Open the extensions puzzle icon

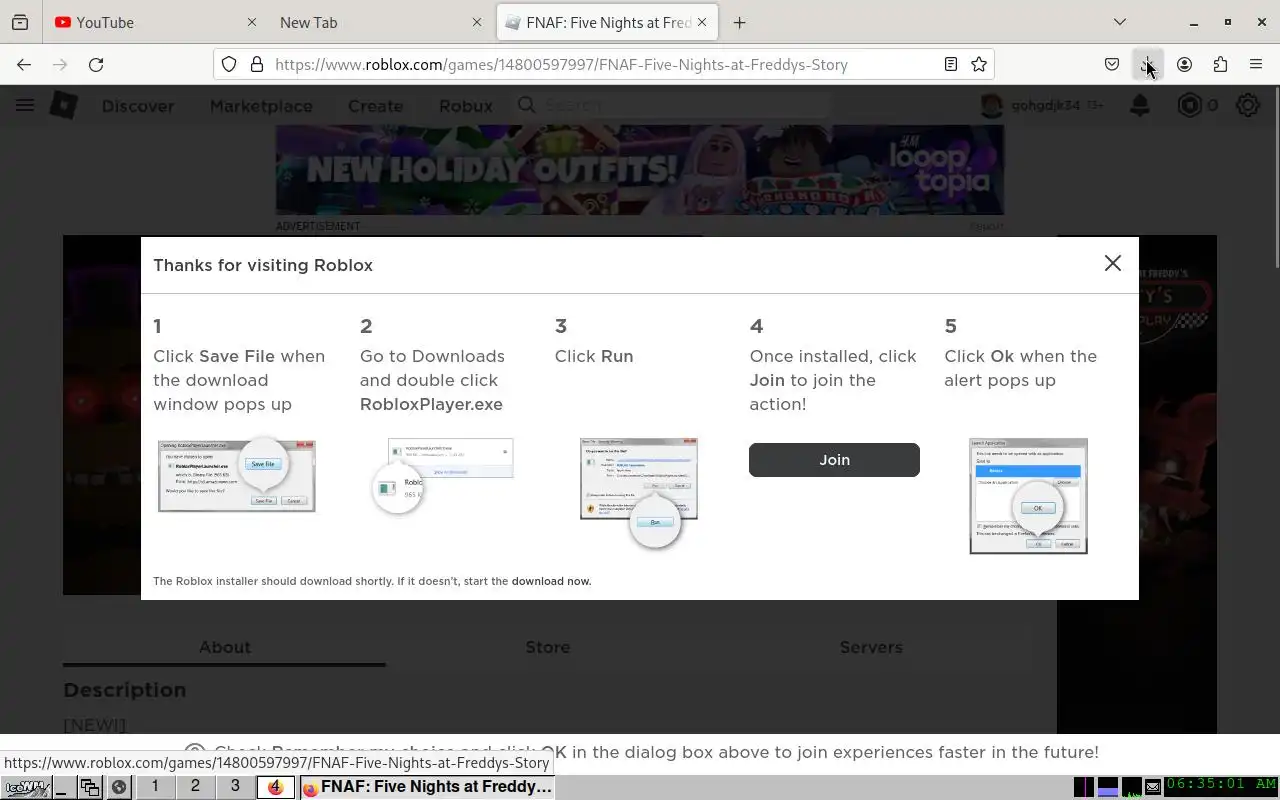click(x=1220, y=64)
